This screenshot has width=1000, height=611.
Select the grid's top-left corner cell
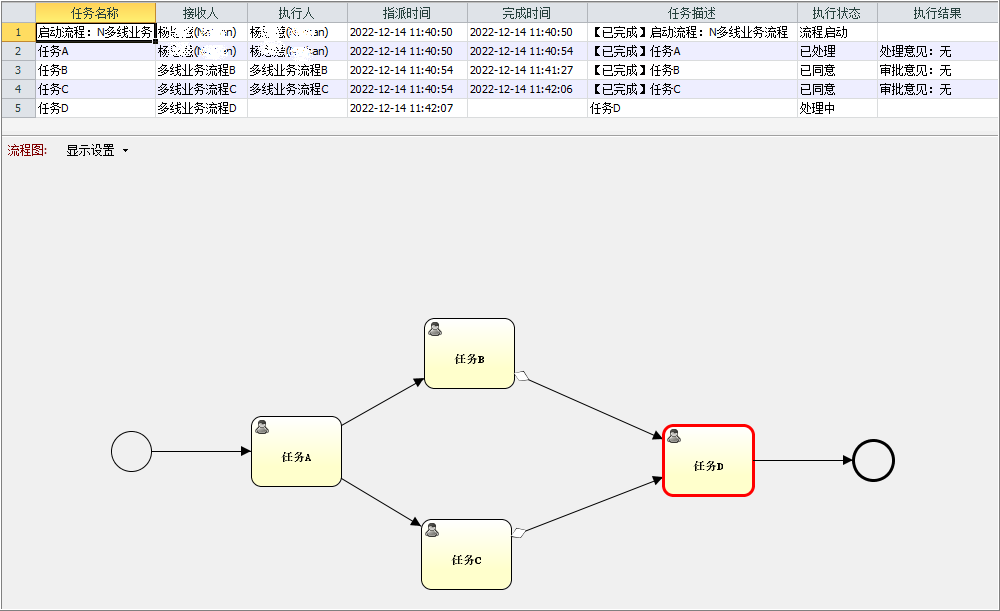18,13
